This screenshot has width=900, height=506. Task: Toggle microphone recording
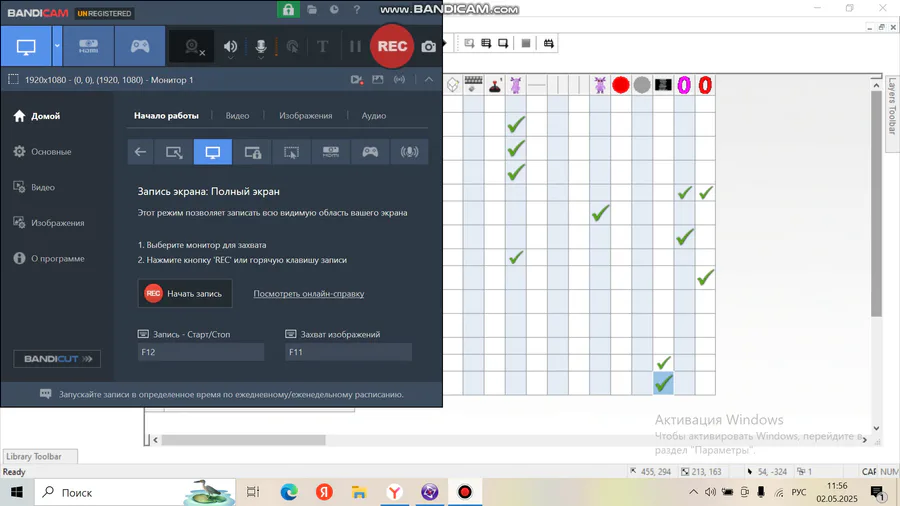(261, 47)
